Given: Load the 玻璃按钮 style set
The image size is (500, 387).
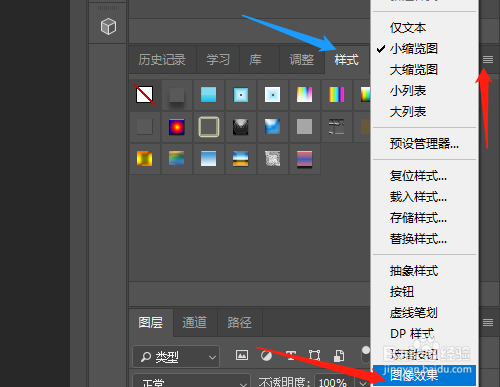Looking at the screenshot, I should (424, 355).
